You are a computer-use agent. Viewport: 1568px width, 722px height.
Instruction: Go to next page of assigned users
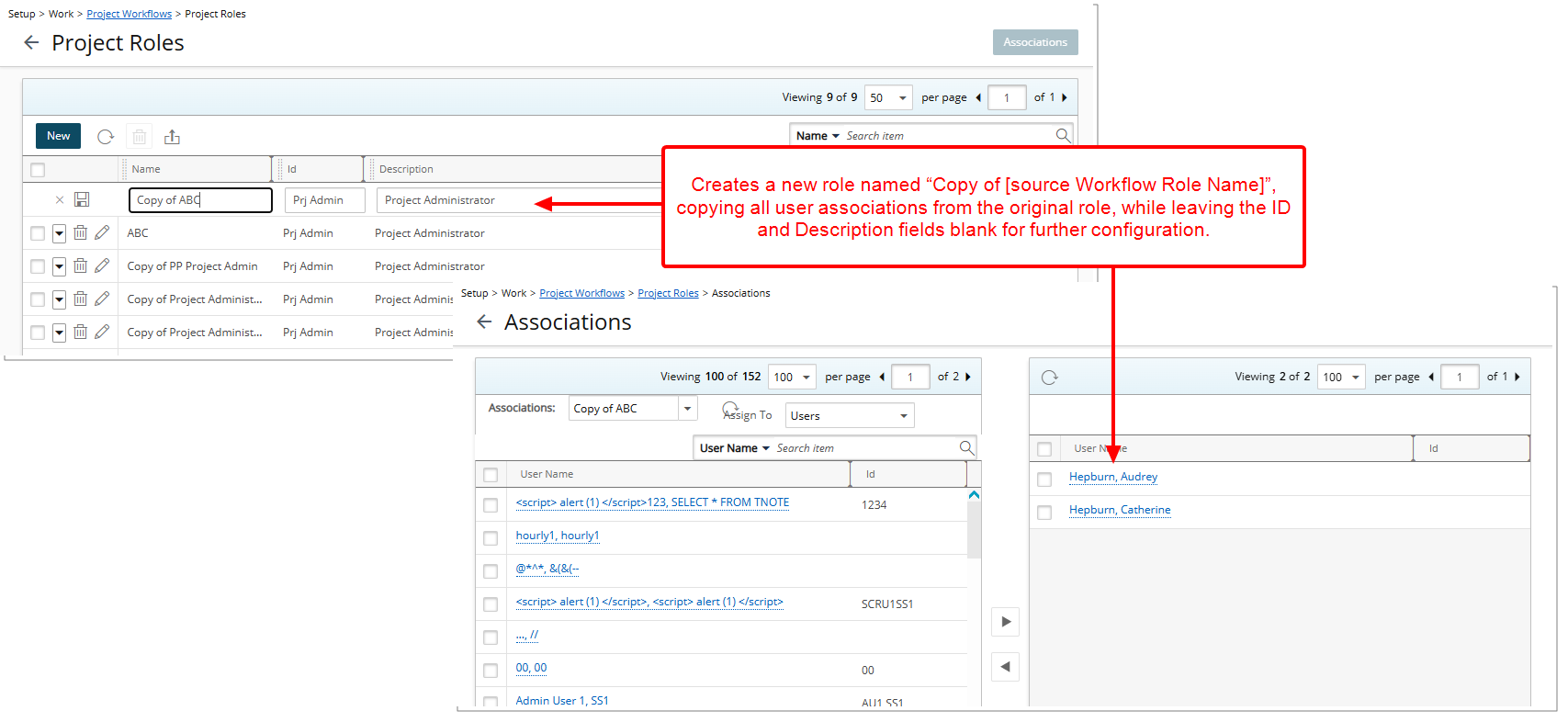(x=1517, y=377)
